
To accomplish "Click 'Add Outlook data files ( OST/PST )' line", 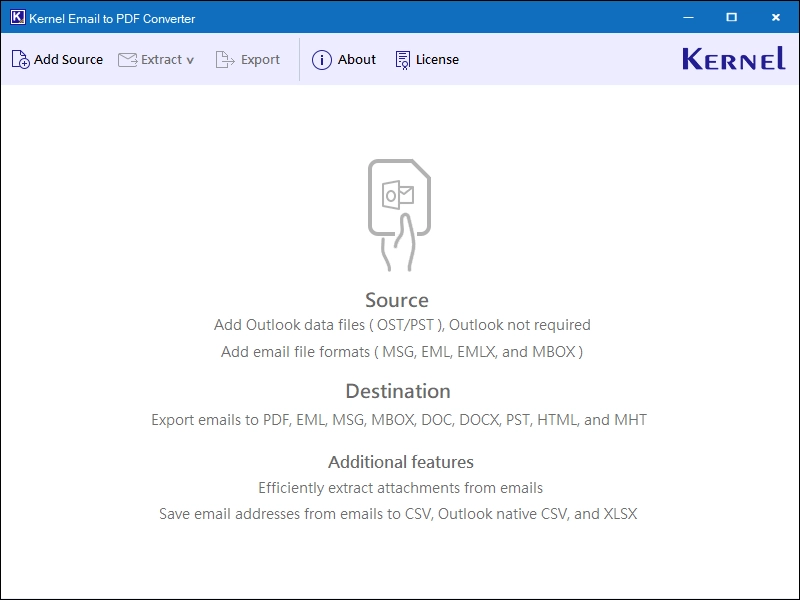I will 402,325.
